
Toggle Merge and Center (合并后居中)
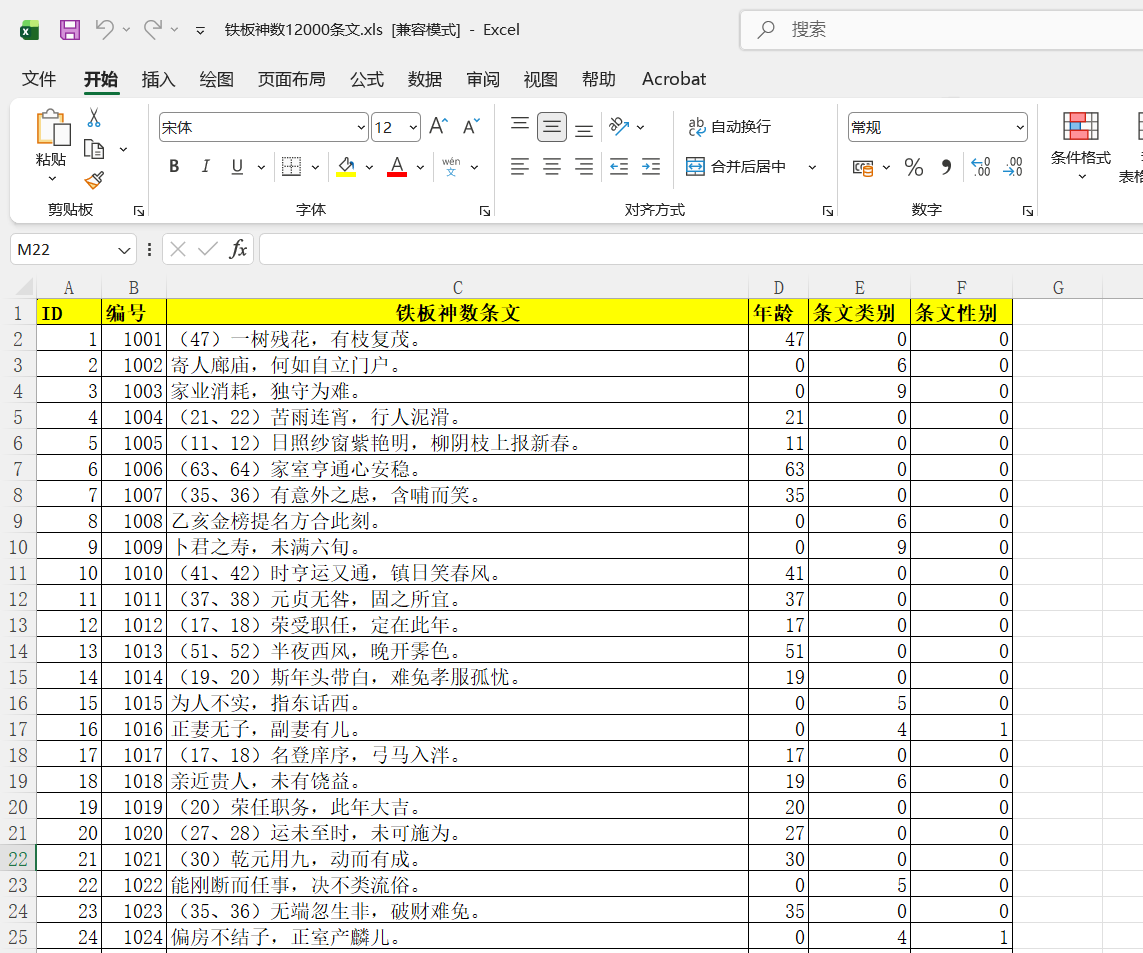click(x=736, y=167)
